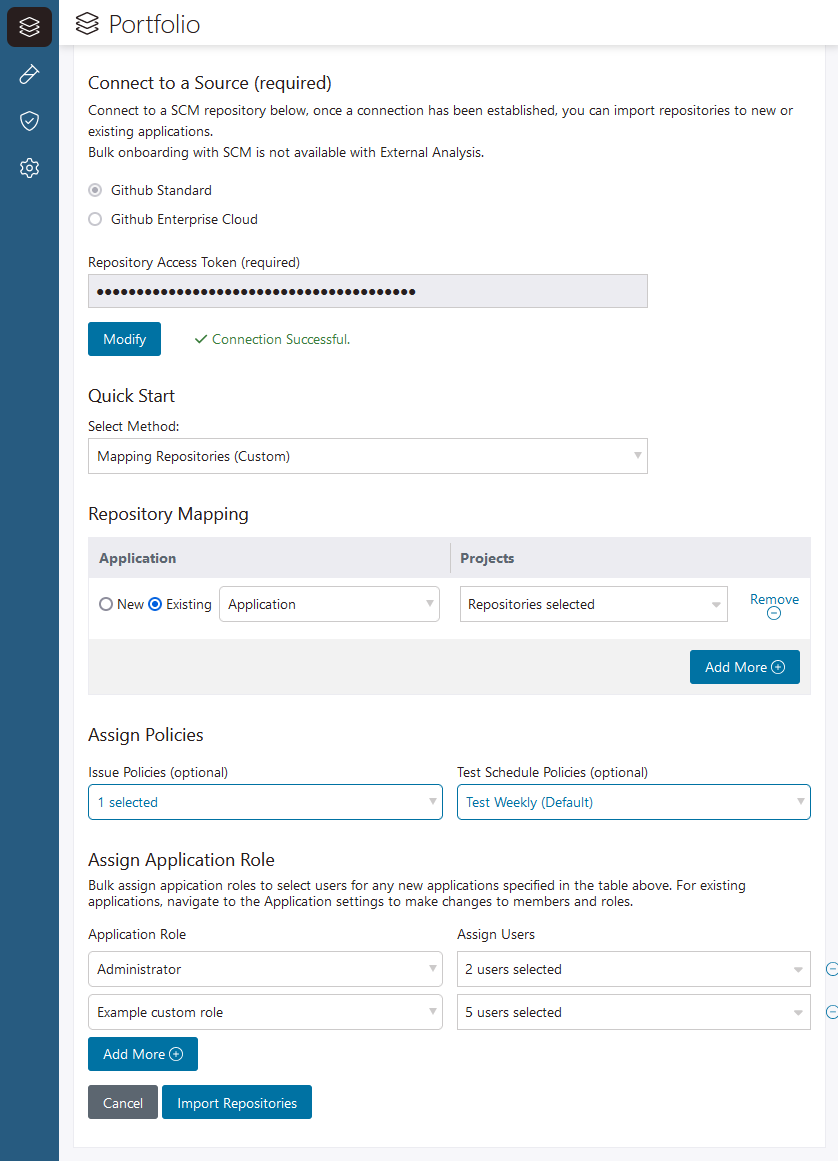The image size is (838, 1161).
Task: Expand the 2 users selected dropdown
Action: click(634, 969)
